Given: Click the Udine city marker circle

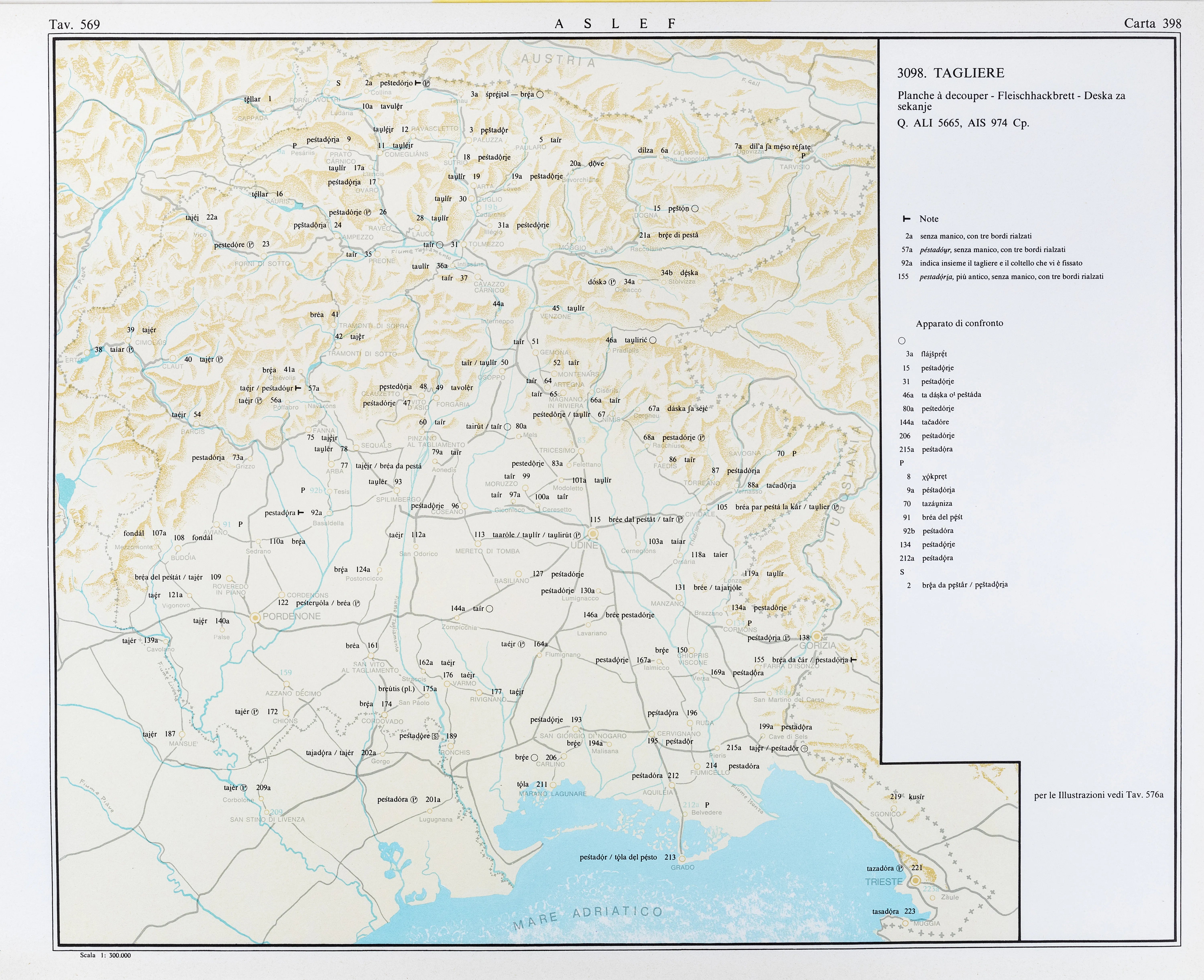Looking at the screenshot, I should coord(593,534).
